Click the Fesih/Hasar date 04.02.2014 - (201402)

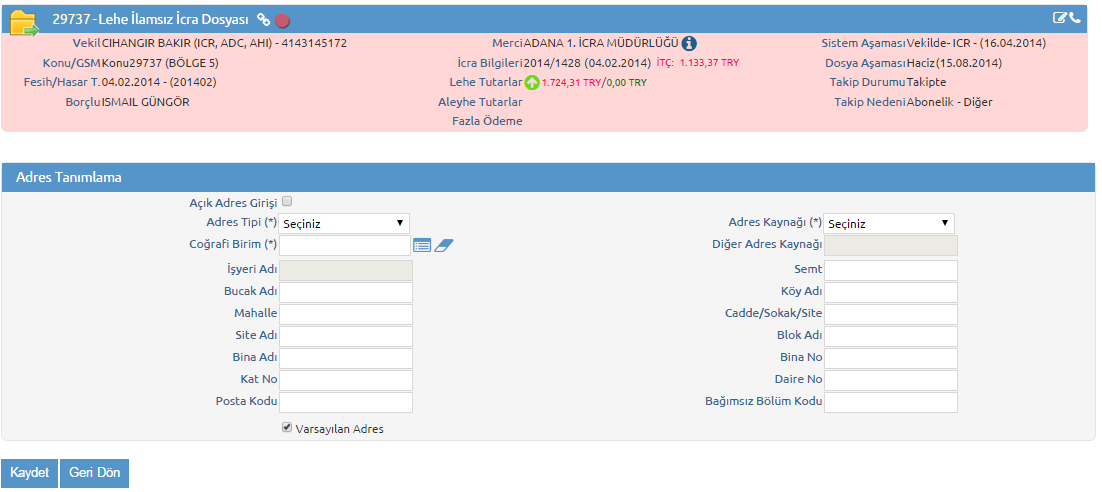point(159,82)
